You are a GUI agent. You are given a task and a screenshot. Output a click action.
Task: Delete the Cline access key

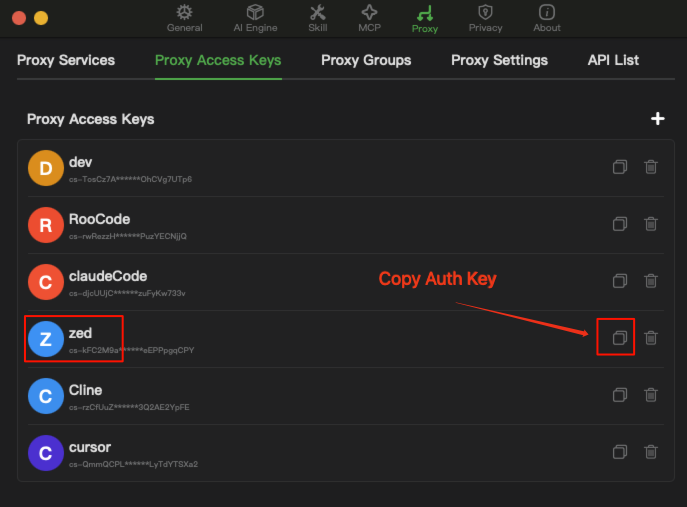click(651, 395)
